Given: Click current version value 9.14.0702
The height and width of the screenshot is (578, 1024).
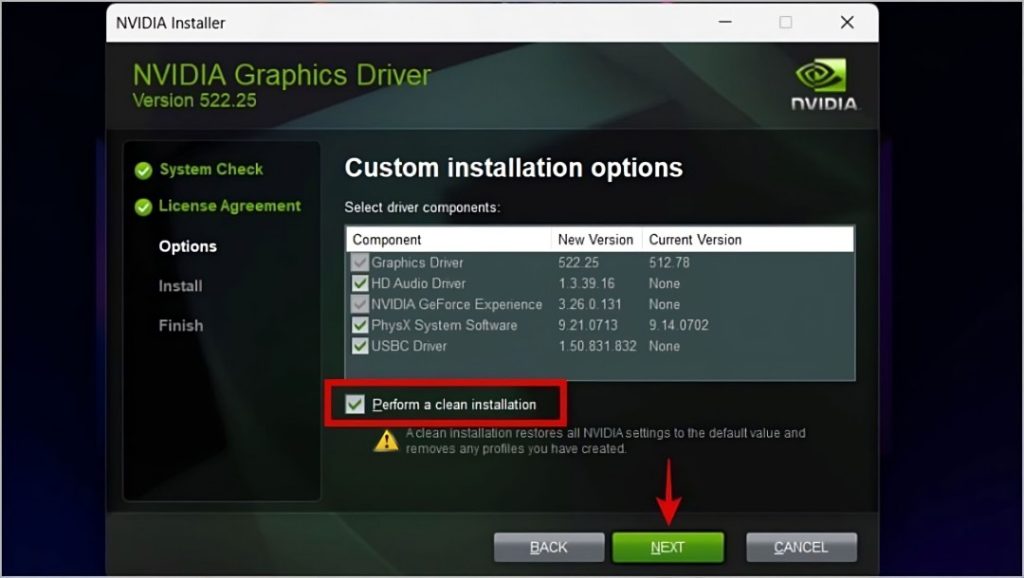Looking at the screenshot, I should (679, 325).
